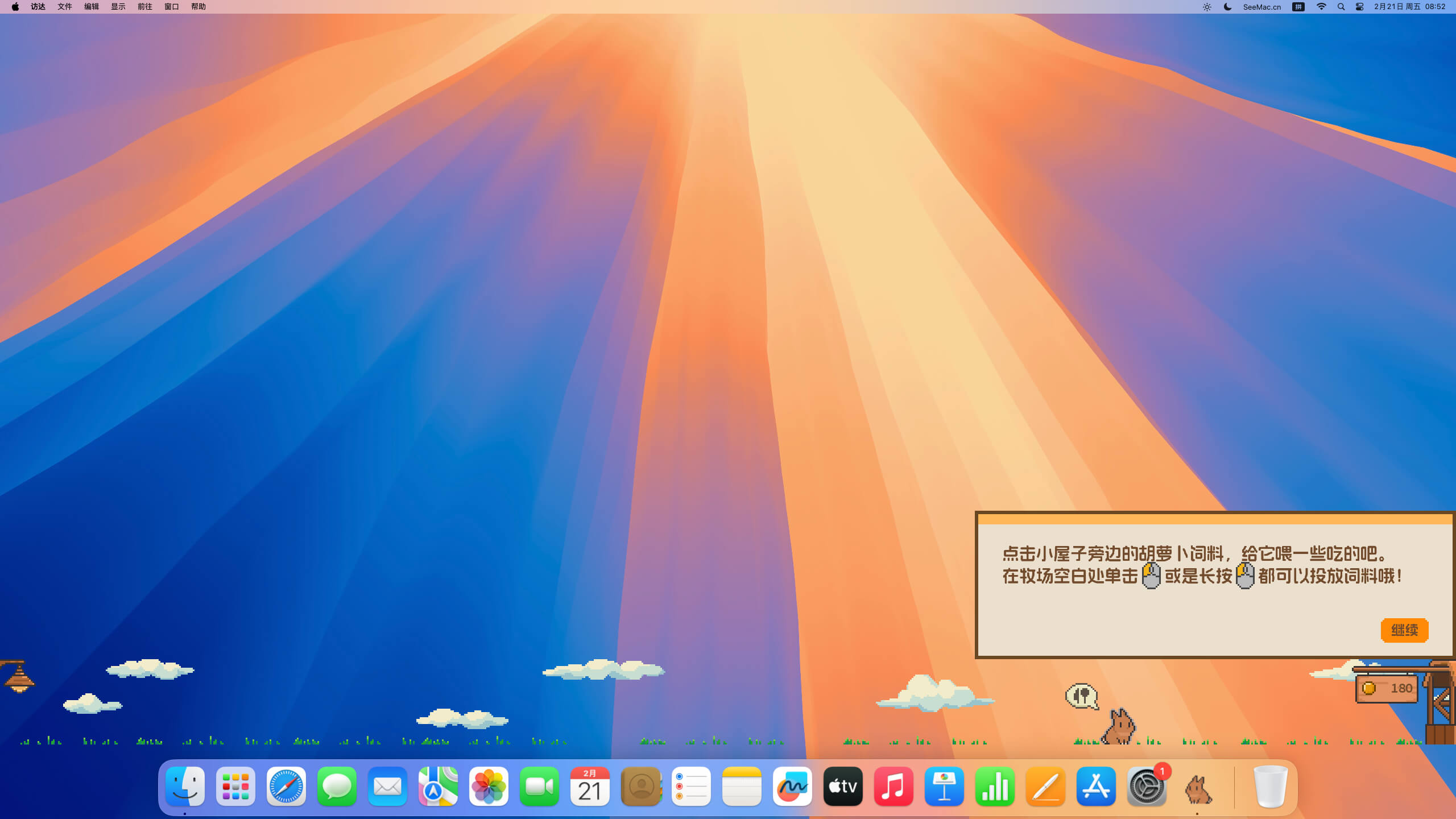Click the brown rabbit on the pasture
This screenshot has width=1456, height=819.
(x=1118, y=727)
